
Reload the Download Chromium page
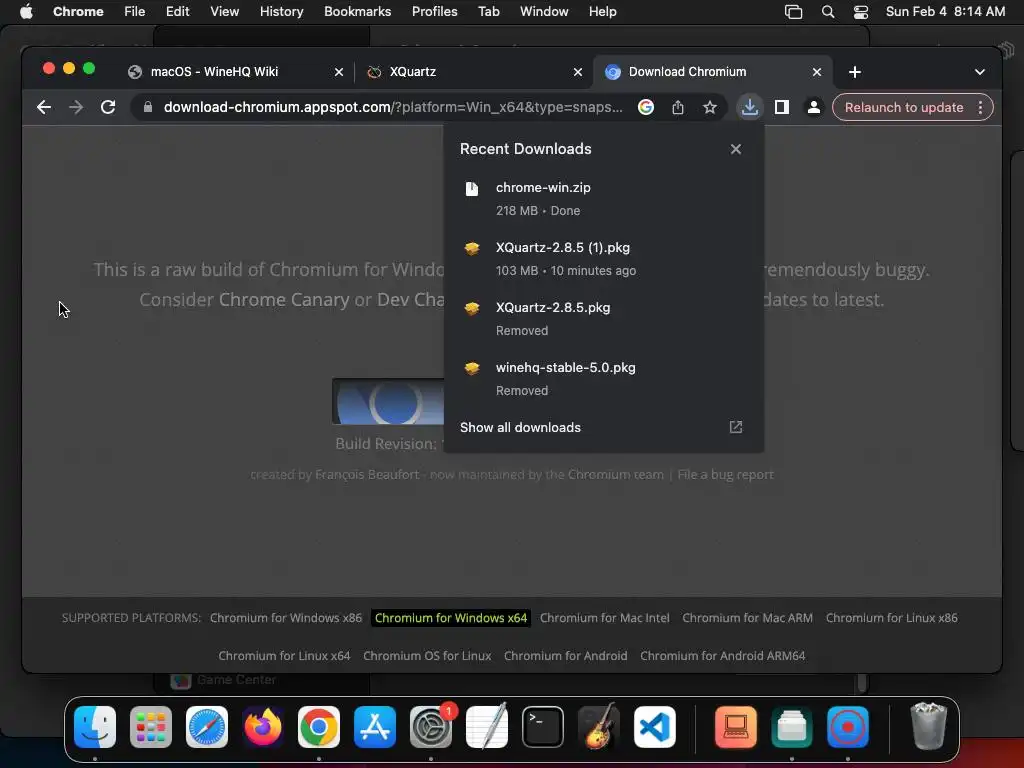tap(108, 107)
